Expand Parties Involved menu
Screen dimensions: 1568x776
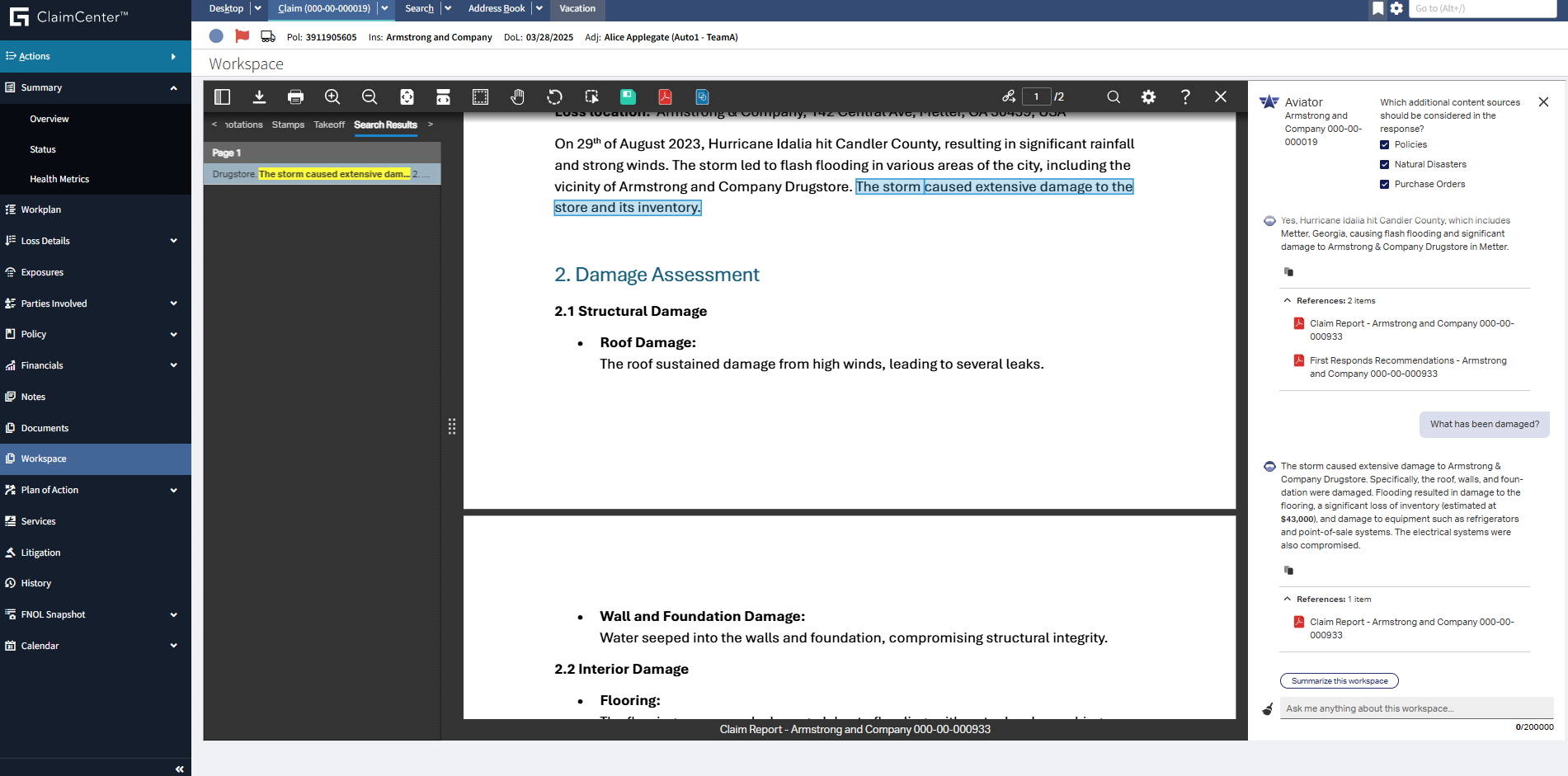[x=173, y=303]
